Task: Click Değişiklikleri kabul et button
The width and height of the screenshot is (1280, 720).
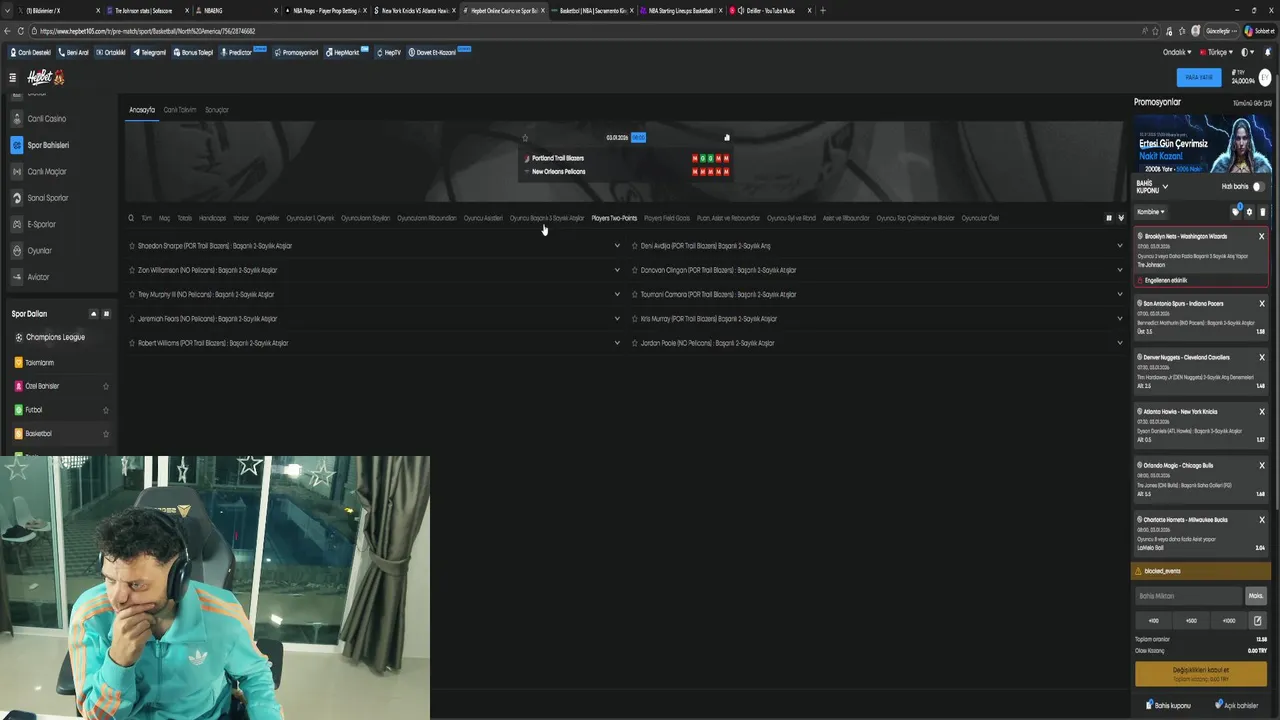Action: 1201,673
